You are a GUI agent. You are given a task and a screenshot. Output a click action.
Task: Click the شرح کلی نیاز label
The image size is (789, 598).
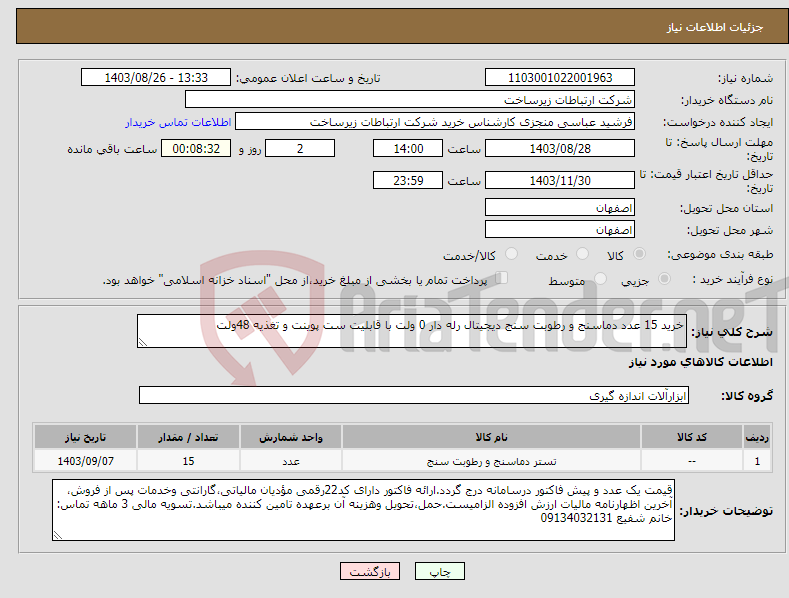[x=732, y=332]
